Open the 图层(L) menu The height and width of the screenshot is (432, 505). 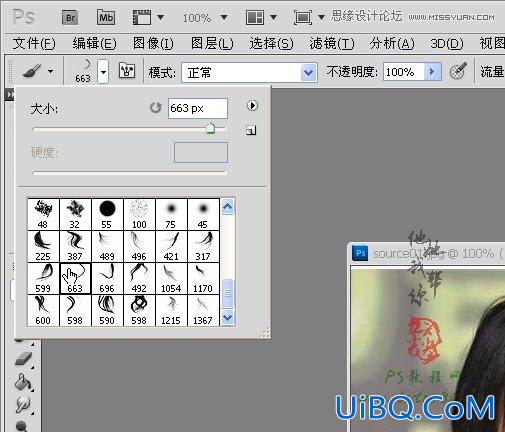(x=212, y=44)
